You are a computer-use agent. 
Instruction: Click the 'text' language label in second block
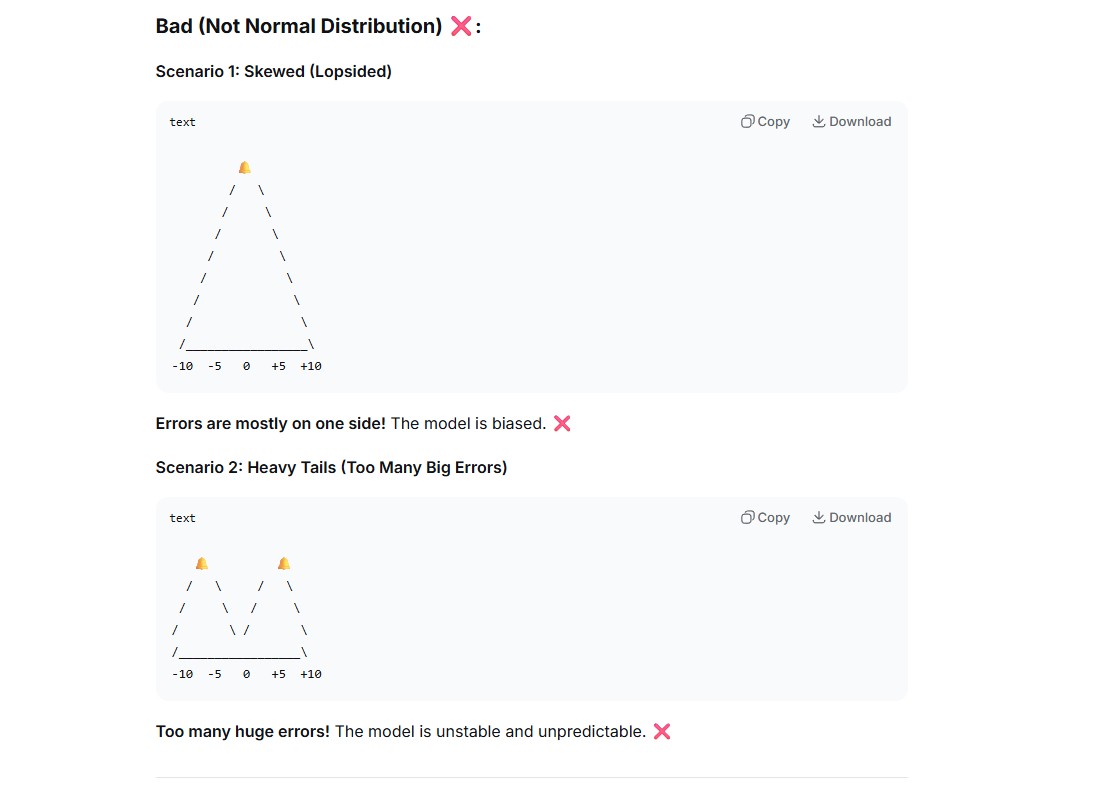pos(182,518)
